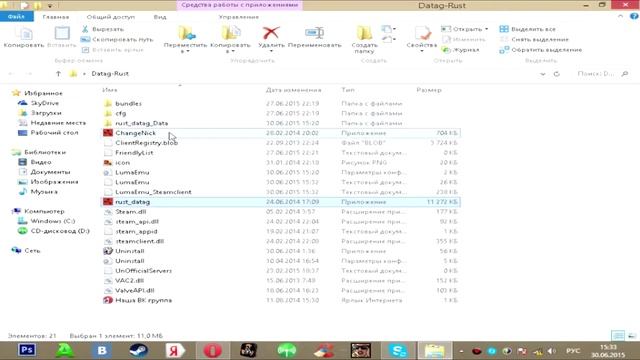Screen dimensions: 640x360
Task: Switch to the Главная ribbon tab
Action: pos(56,17)
